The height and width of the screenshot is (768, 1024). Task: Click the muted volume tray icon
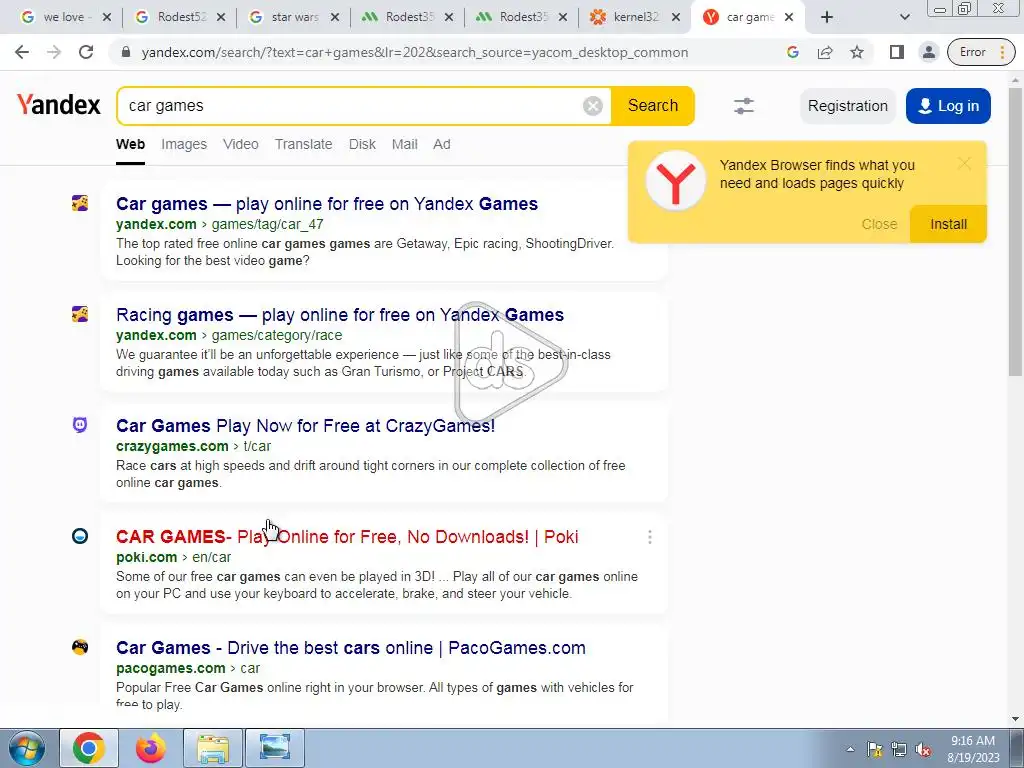[x=923, y=750]
